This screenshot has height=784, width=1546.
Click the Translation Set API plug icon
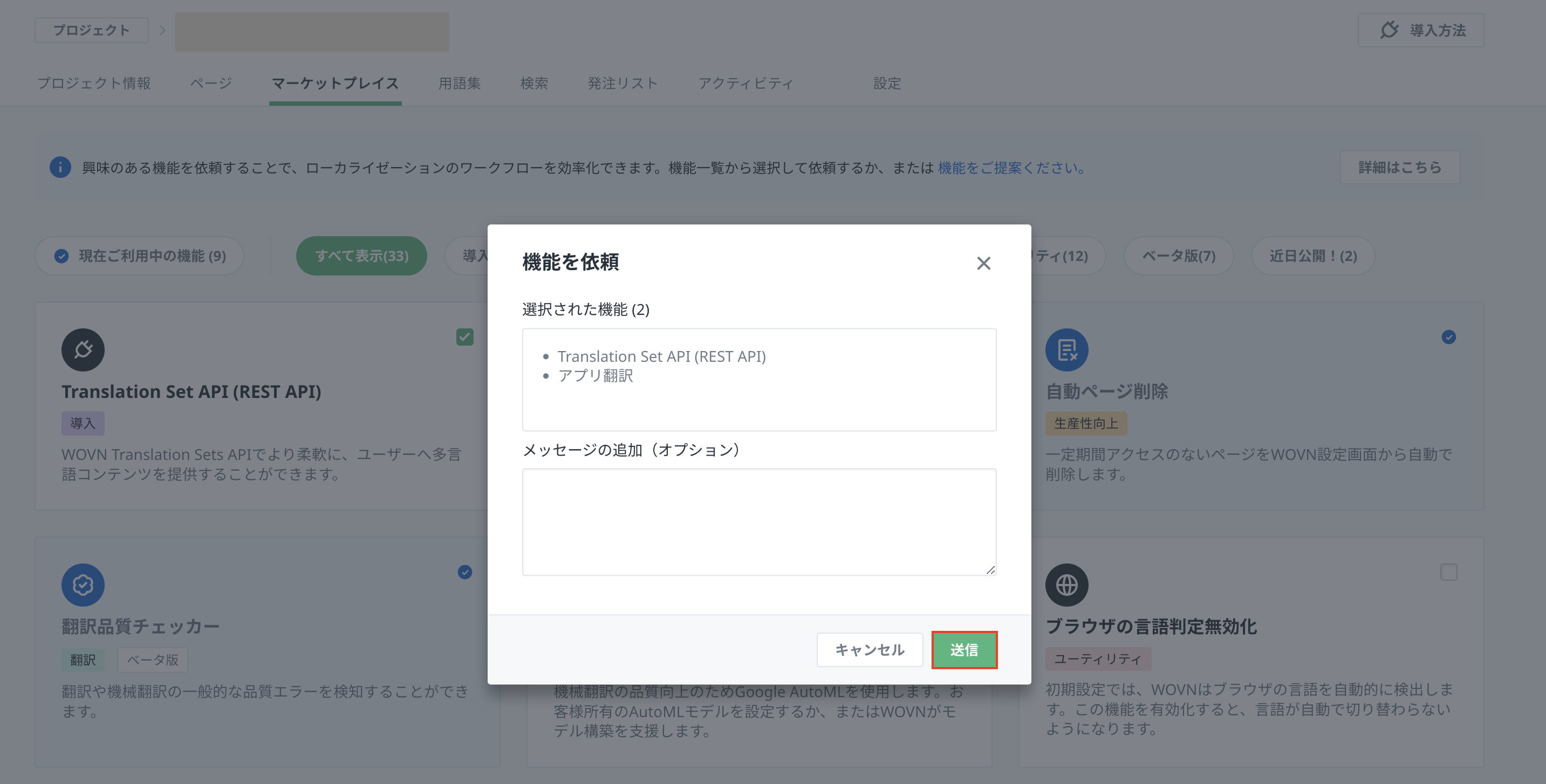pos(83,350)
